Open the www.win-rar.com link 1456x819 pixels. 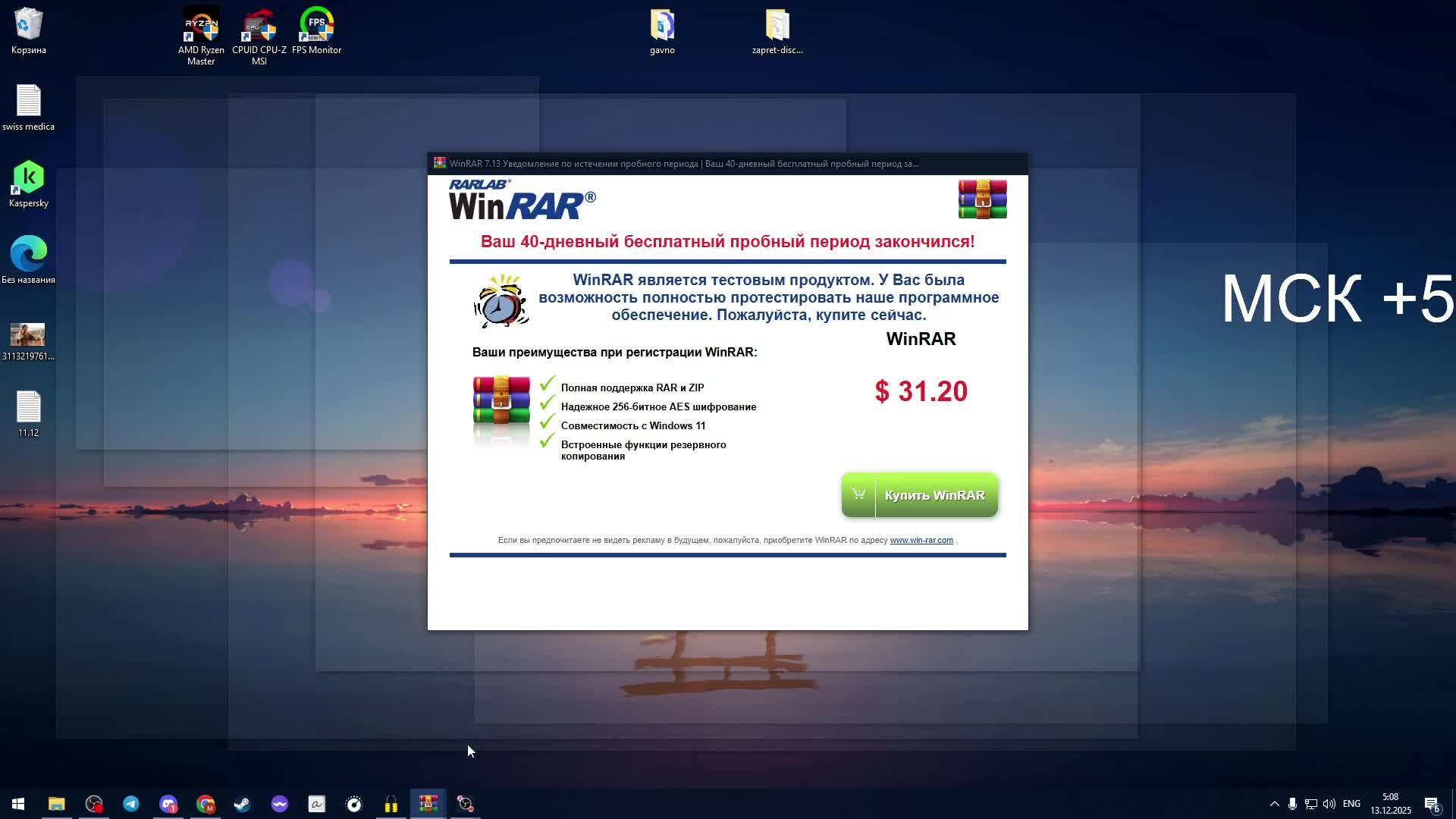pyautogui.click(x=921, y=541)
